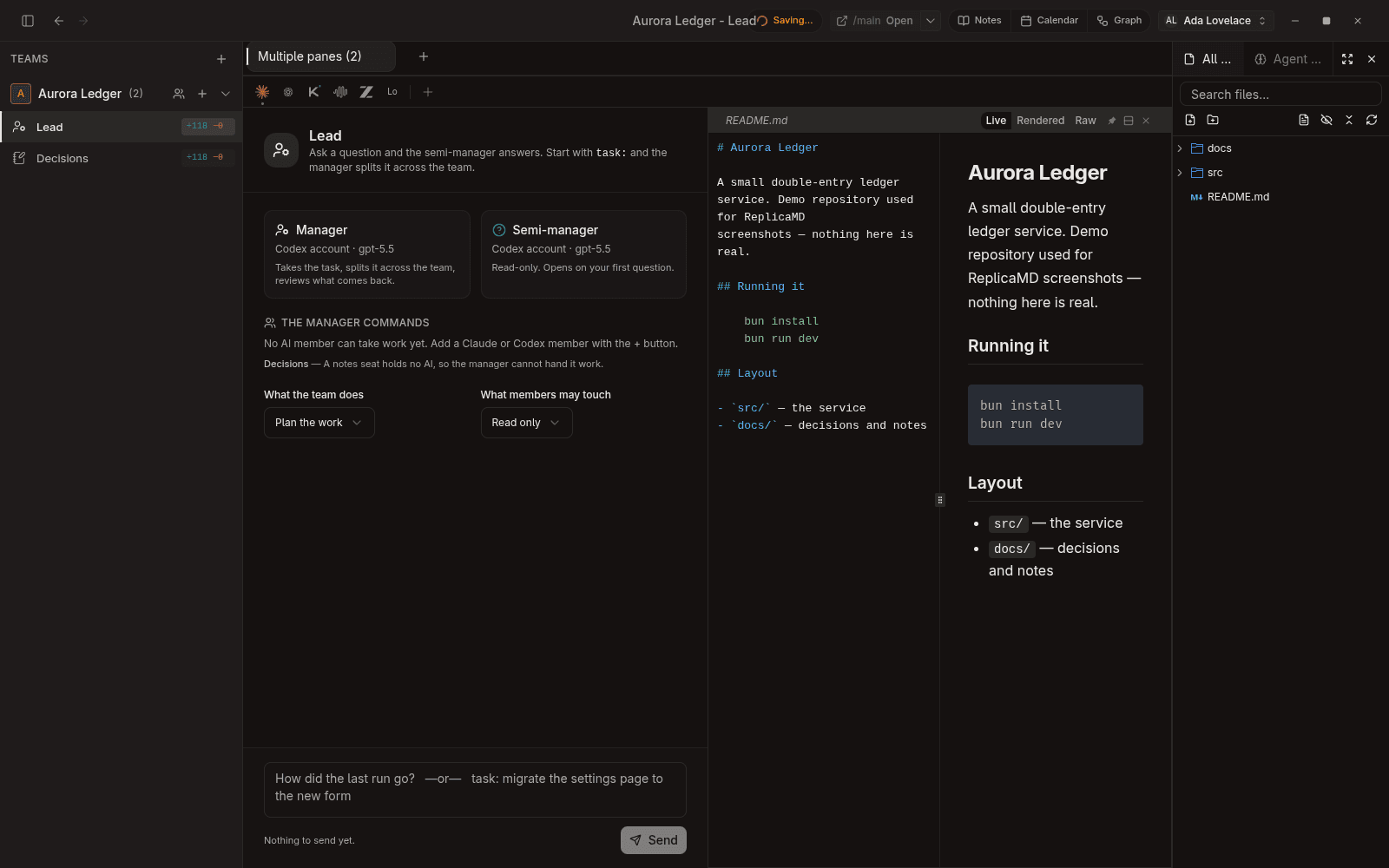Toggle the left sidebar panel icon

click(x=28, y=21)
